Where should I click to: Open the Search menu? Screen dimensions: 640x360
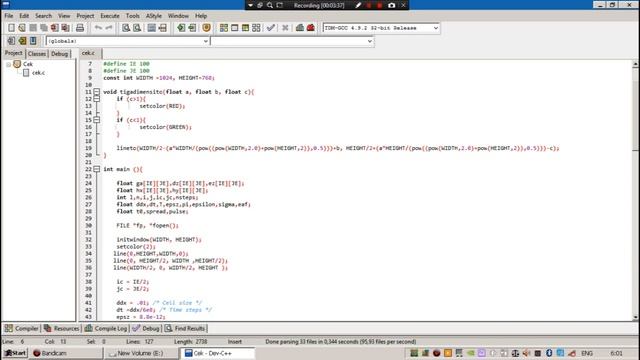43,16
